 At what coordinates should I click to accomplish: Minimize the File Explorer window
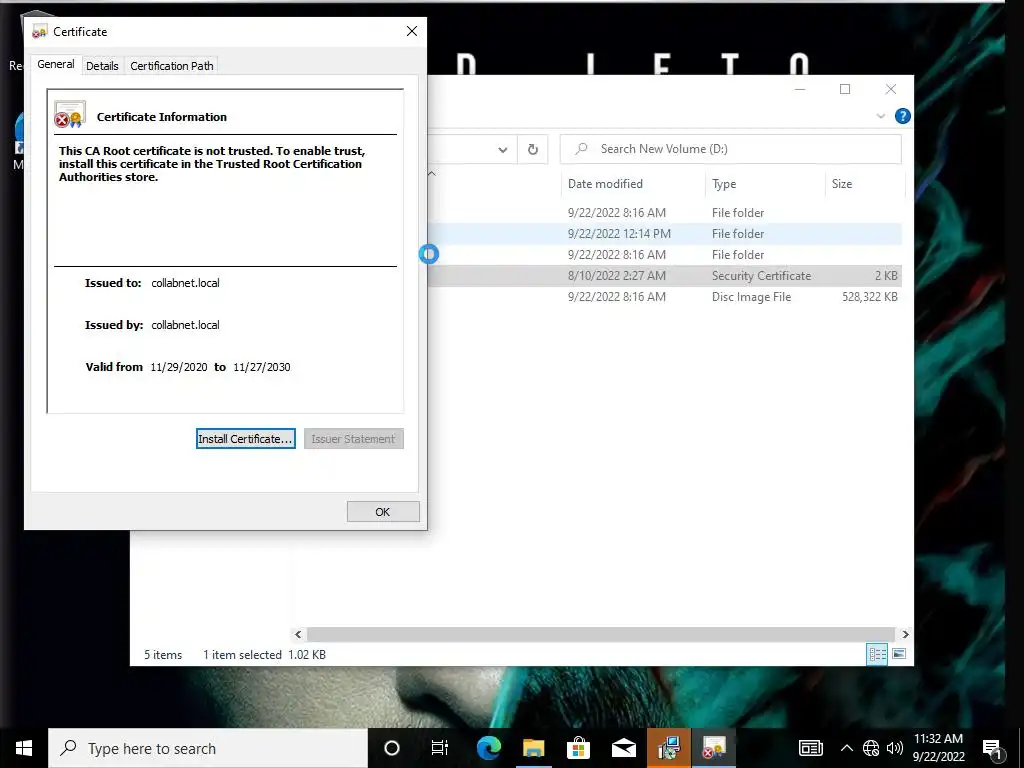coord(800,89)
